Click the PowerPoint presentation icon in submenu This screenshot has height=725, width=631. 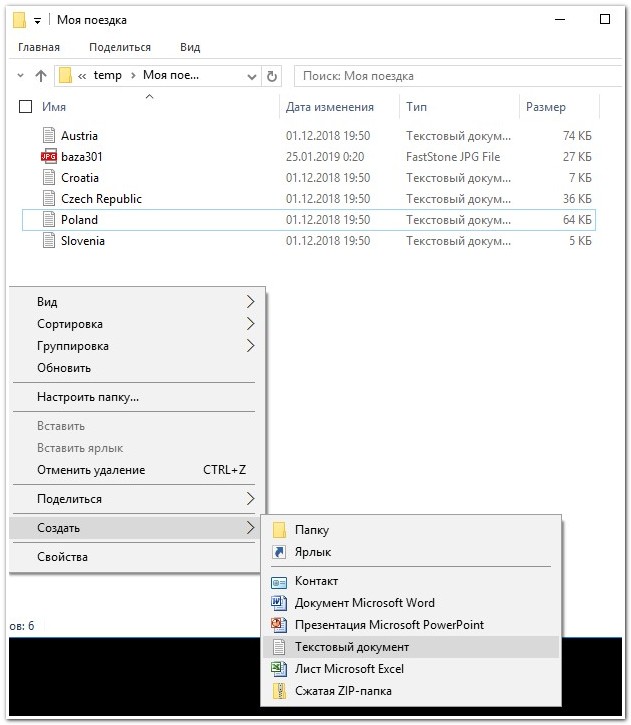coord(279,625)
